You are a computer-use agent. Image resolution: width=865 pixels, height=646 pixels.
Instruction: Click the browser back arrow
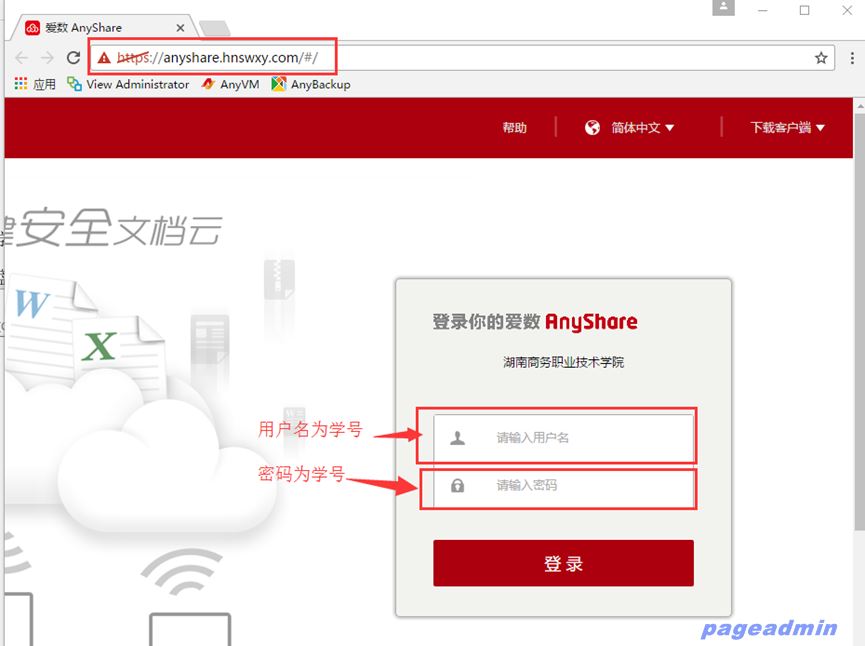(22, 58)
